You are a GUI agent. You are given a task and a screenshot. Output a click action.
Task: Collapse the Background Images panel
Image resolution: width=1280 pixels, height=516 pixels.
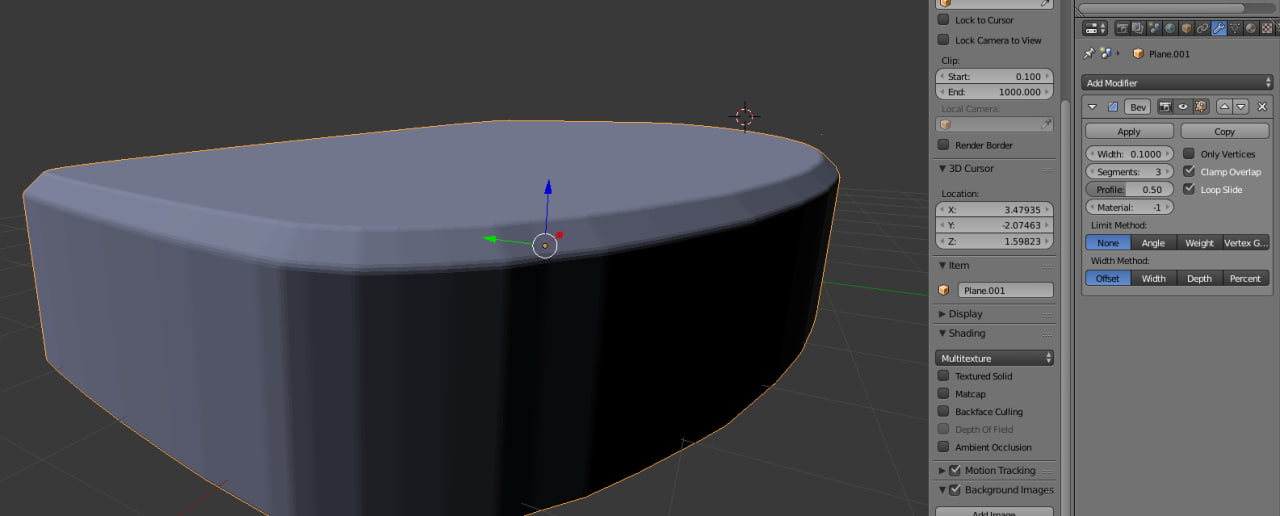(942, 490)
